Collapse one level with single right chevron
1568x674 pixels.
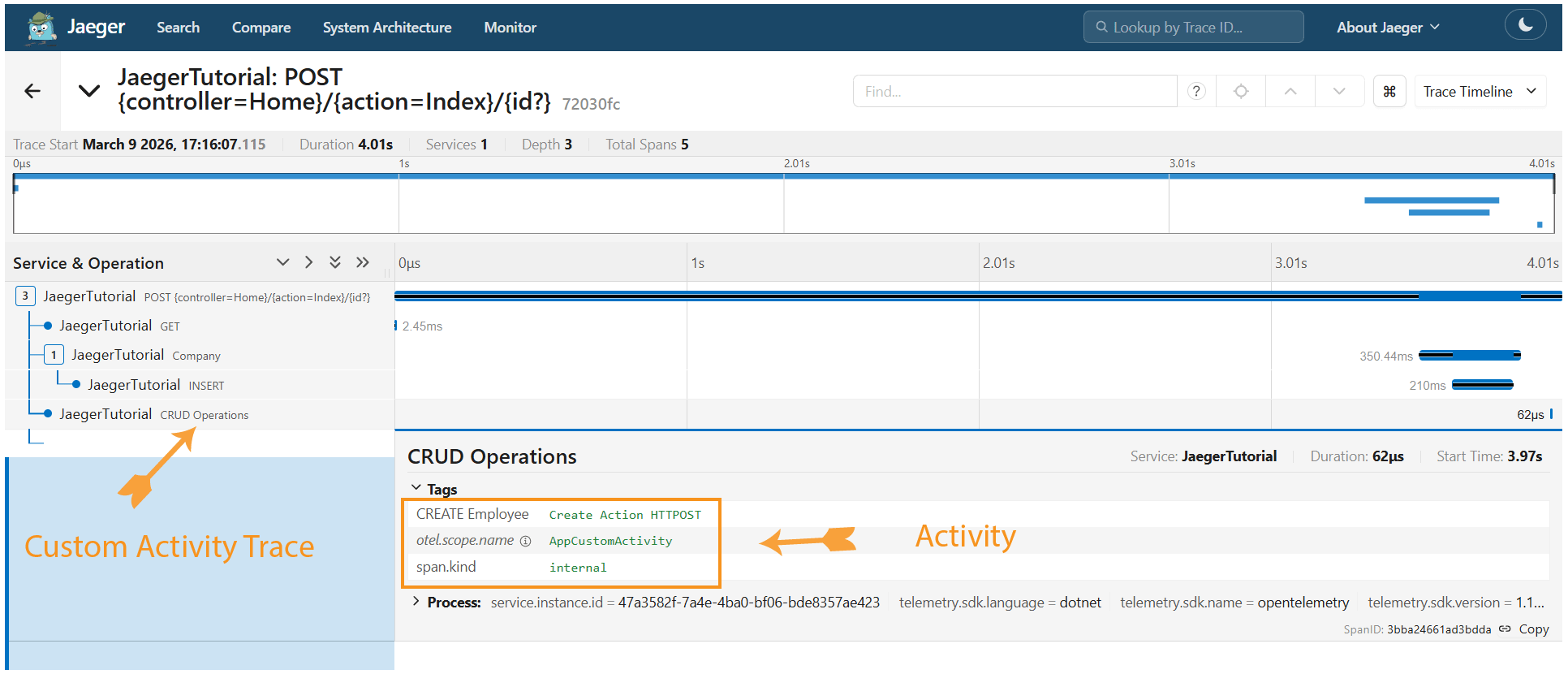[308, 262]
